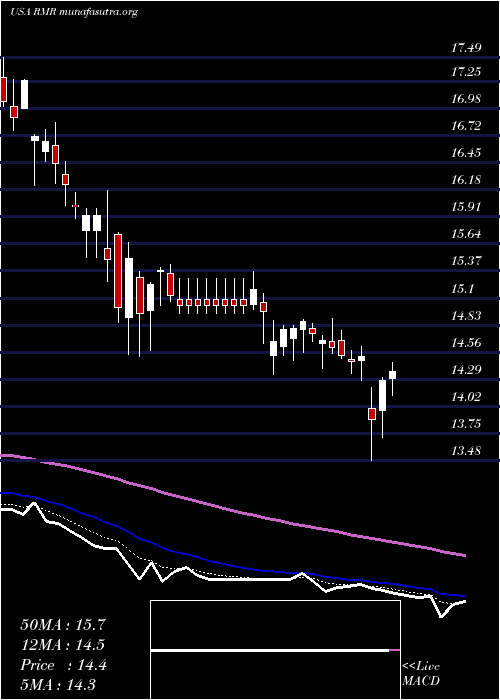Image resolution: width=500 pixels, height=700 pixels.
Task: Click the 12MA : 14.5 readout
Action: 62,645
